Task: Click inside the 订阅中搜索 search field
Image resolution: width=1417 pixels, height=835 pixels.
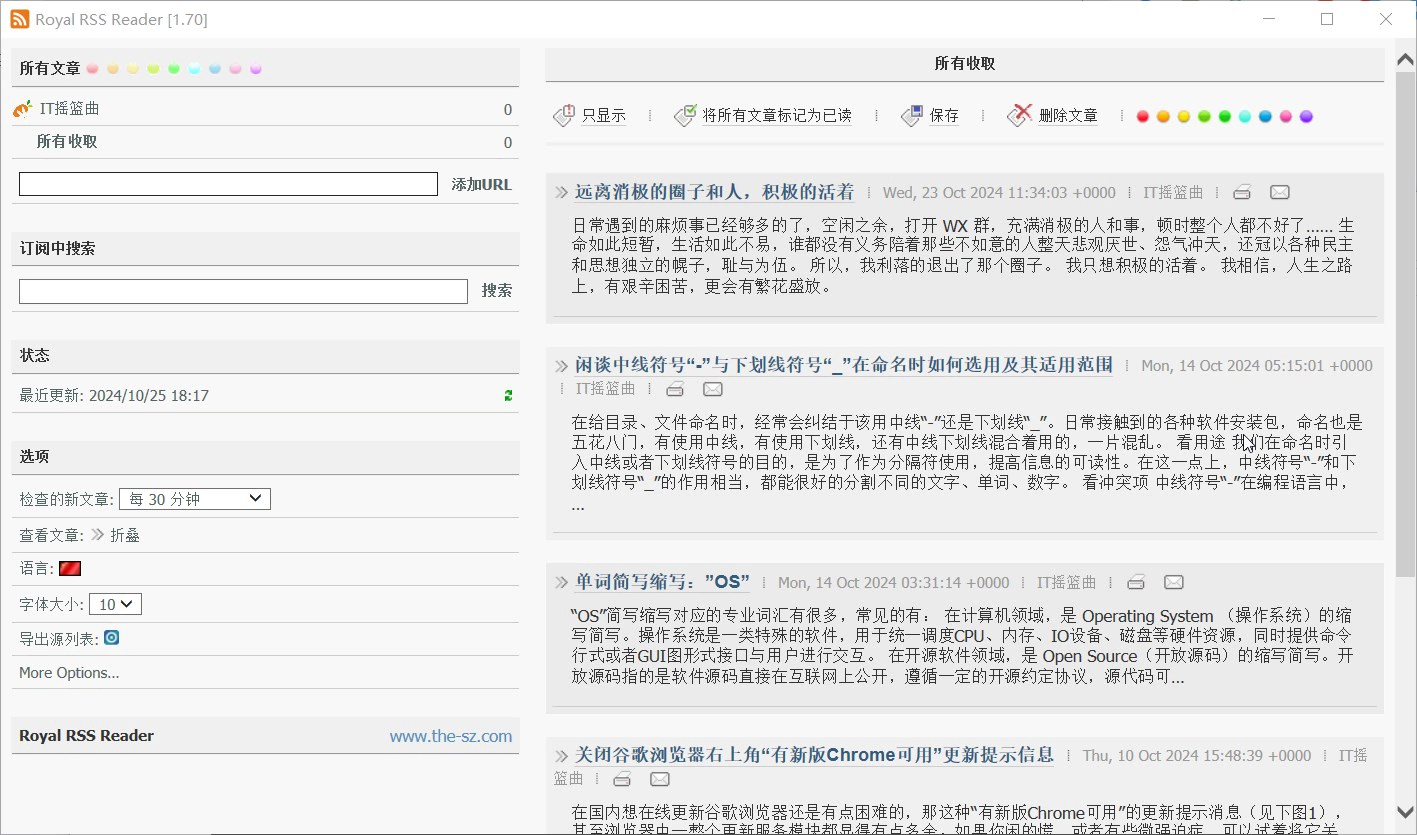Action: [243, 291]
